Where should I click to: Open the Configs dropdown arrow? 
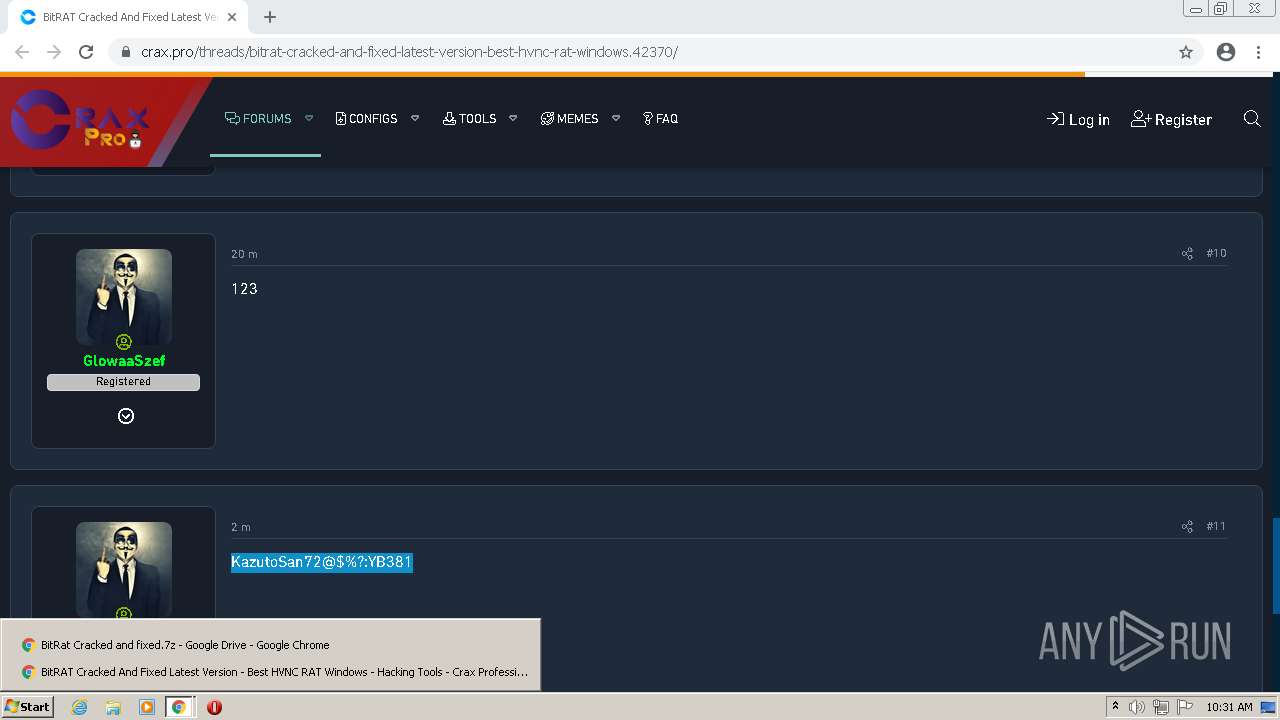click(415, 118)
